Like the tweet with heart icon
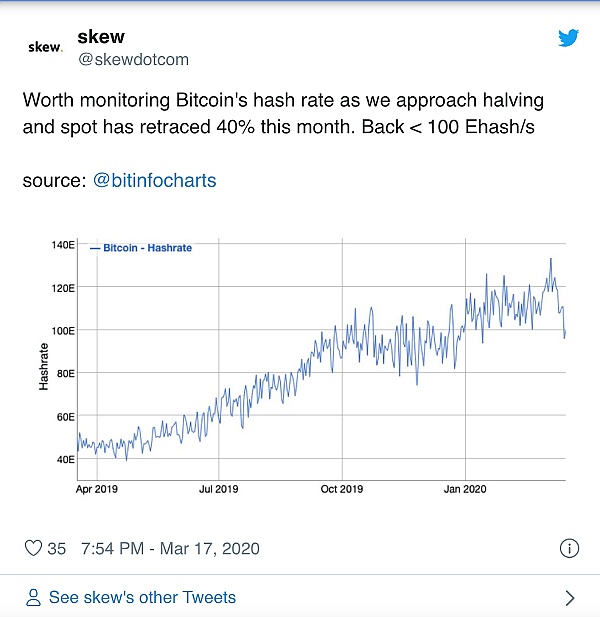 [33, 548]
